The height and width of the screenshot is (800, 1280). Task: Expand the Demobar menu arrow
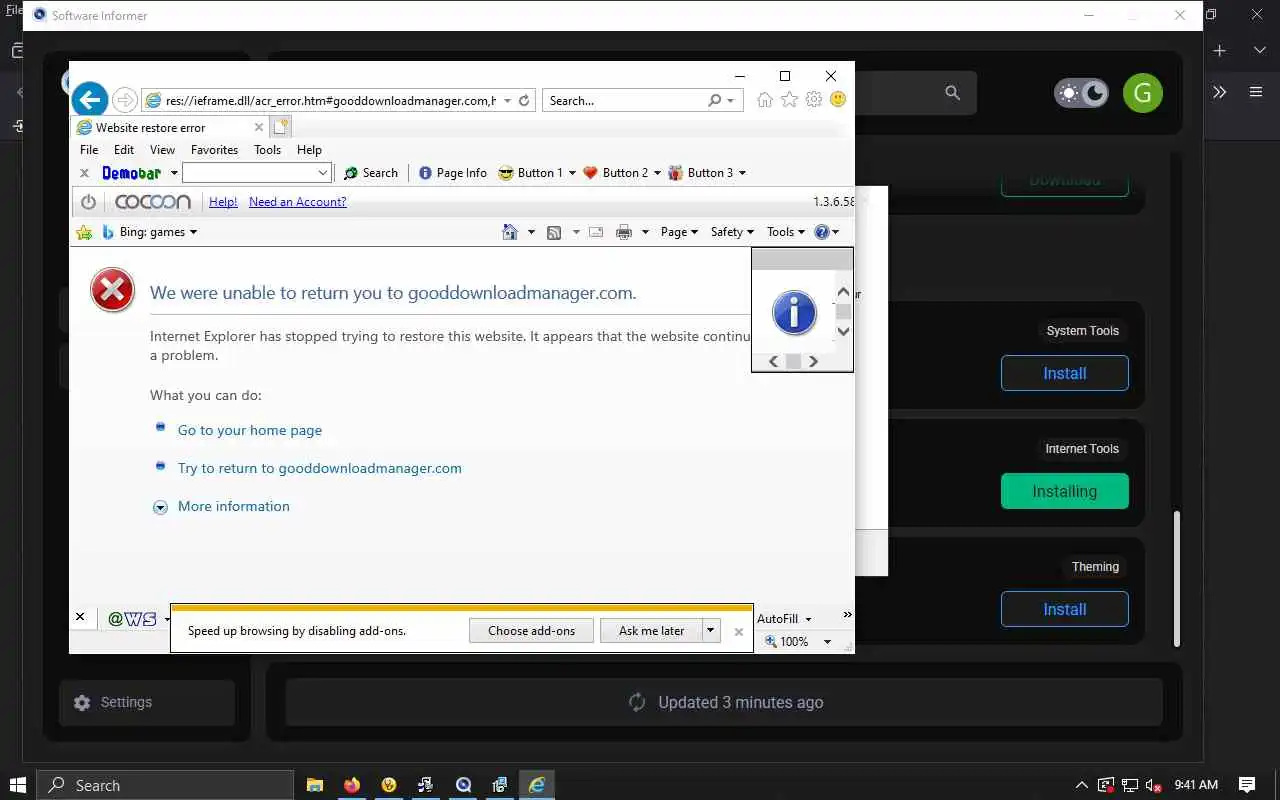tap(174, 173)
